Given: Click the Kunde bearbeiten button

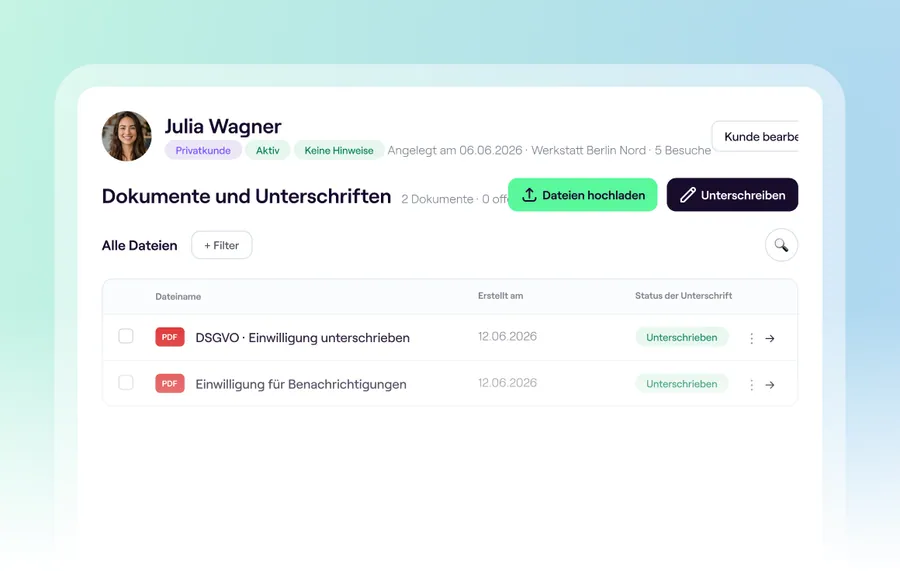Looking at the screenshot, I should (x=755, y=137).
